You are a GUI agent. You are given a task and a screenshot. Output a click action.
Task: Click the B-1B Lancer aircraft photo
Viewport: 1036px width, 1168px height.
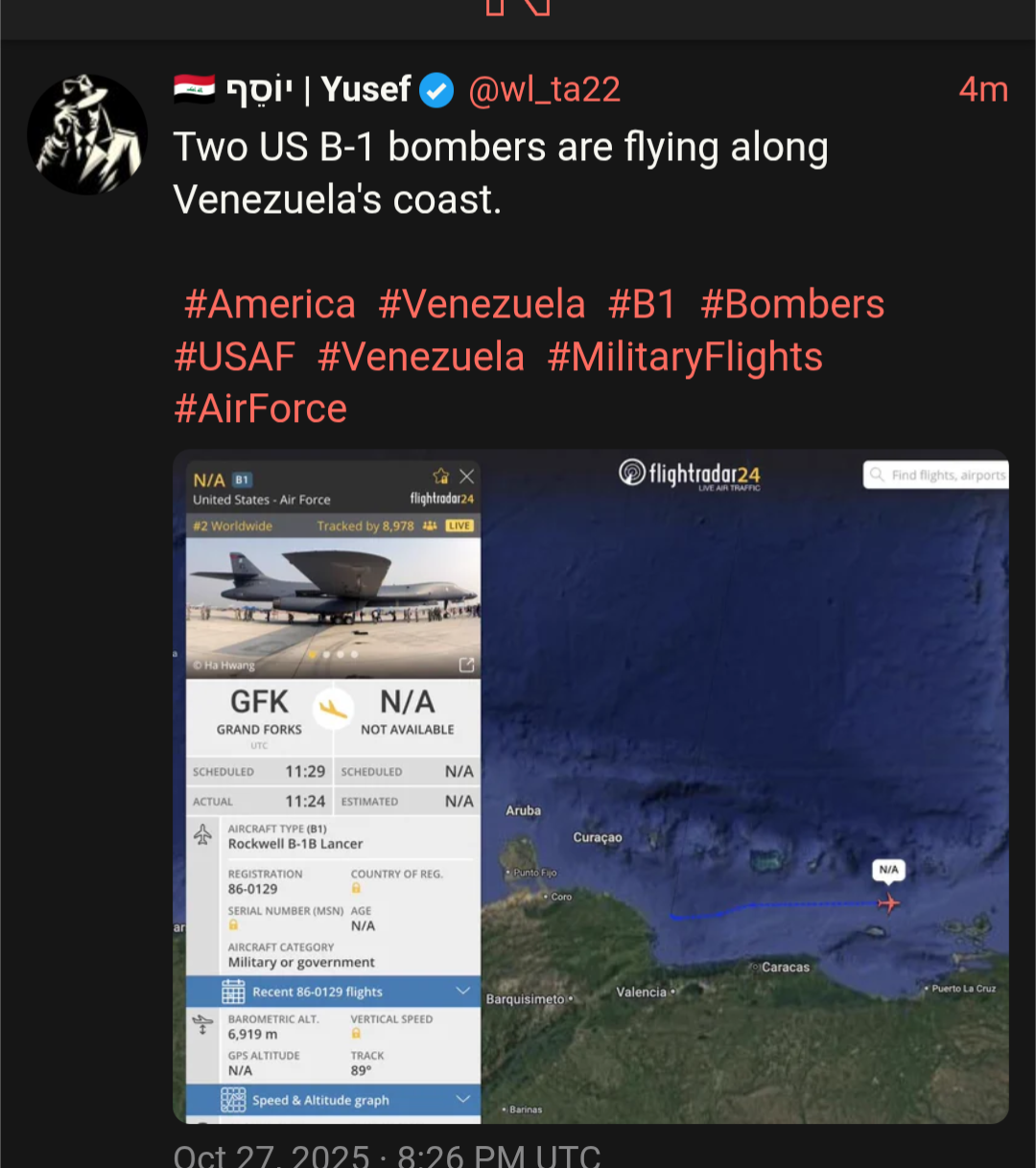tap(333, 599)
